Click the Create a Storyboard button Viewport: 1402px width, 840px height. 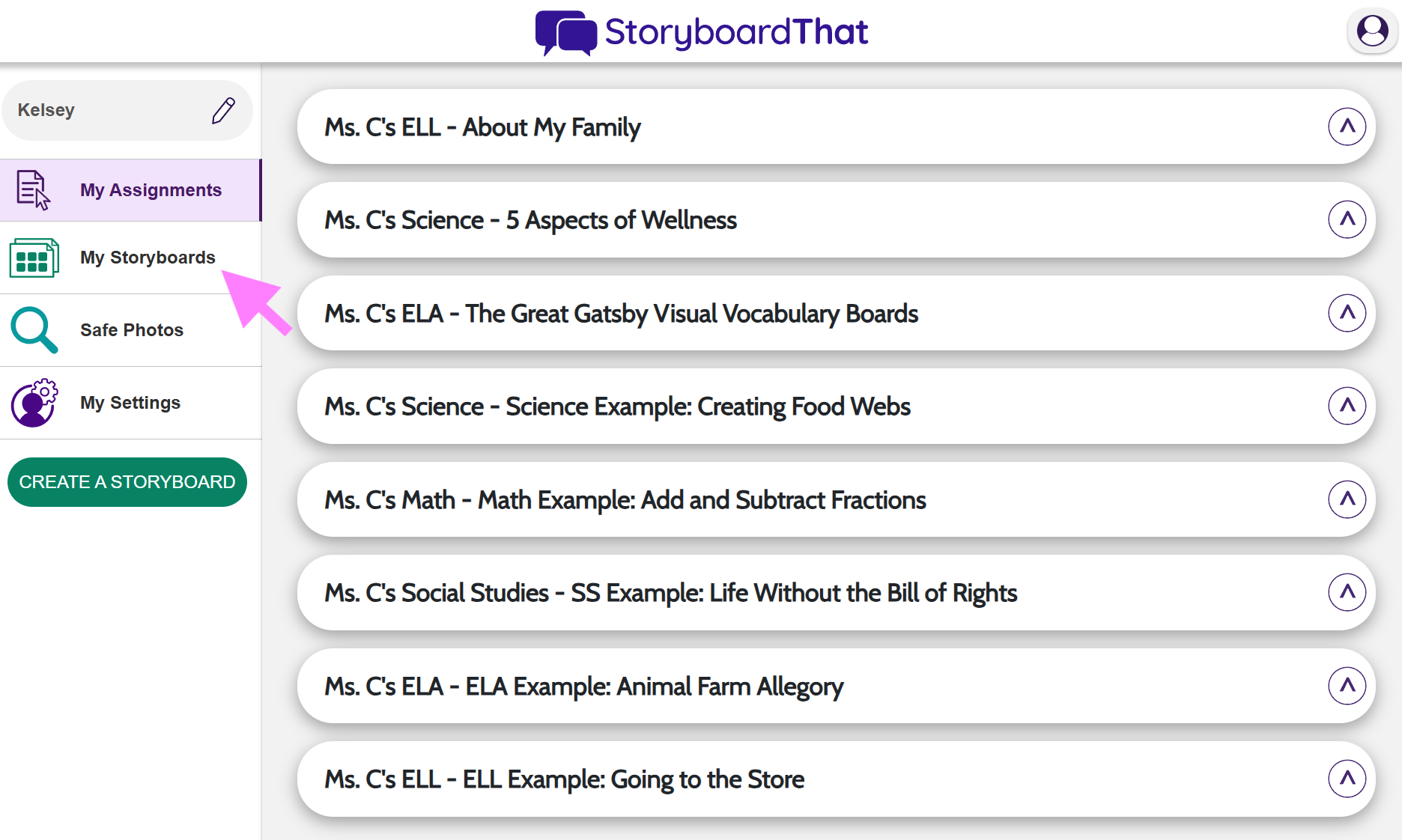(x=127, y=482)
